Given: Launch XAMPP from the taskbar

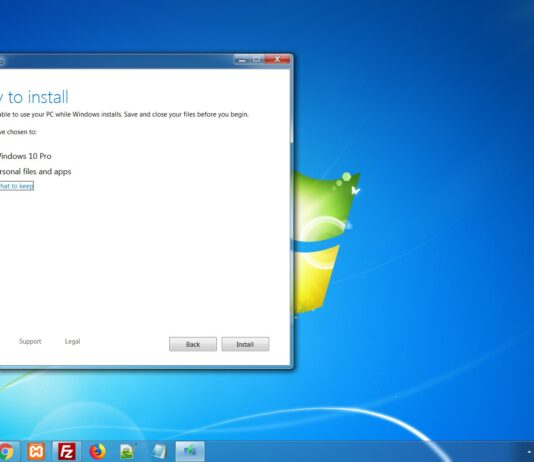Looking at the screenshot, I should click(x=36, y=451).
